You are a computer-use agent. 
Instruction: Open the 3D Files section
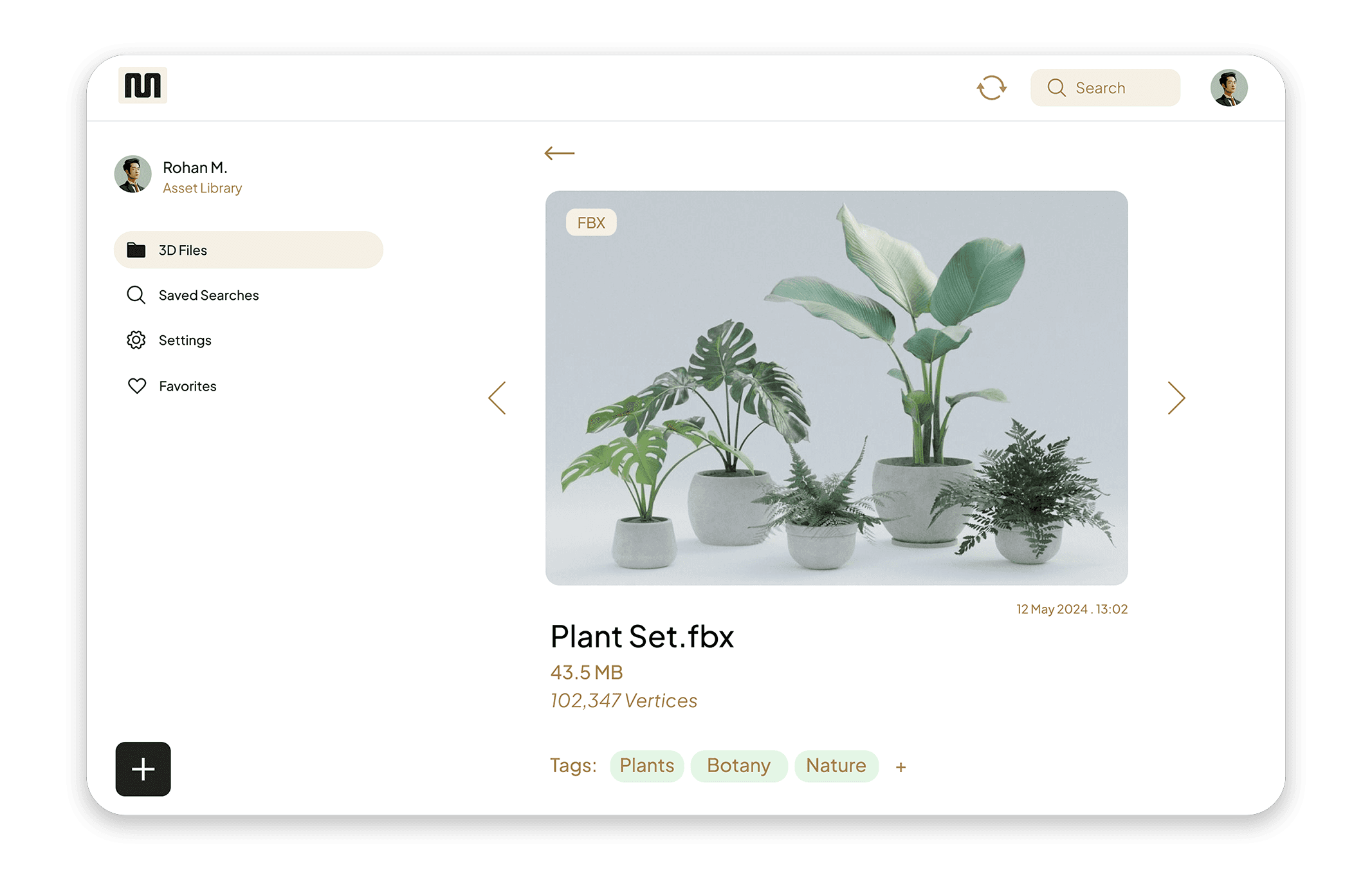[248, 250]
